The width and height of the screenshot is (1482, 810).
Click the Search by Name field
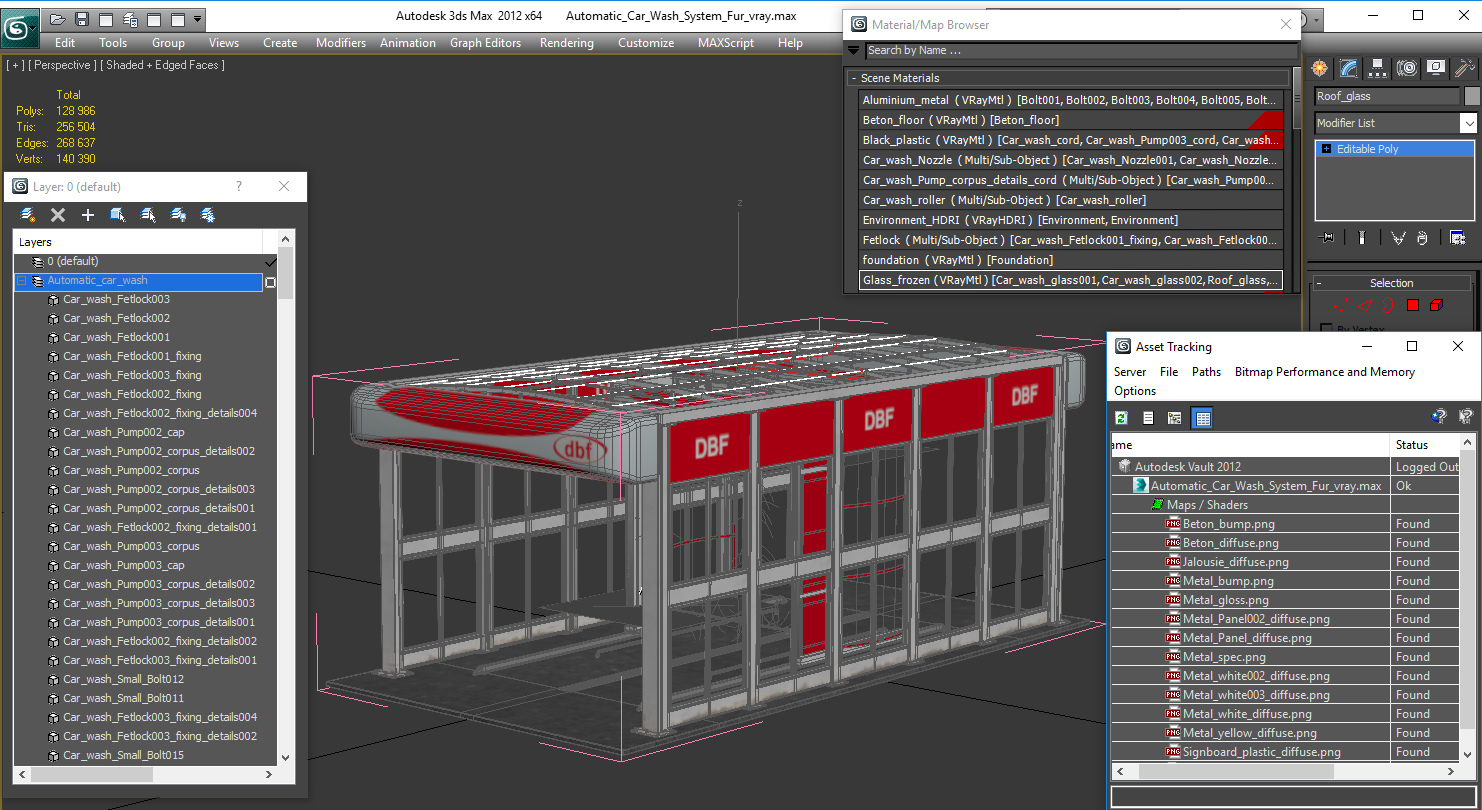pos(1081,50)
